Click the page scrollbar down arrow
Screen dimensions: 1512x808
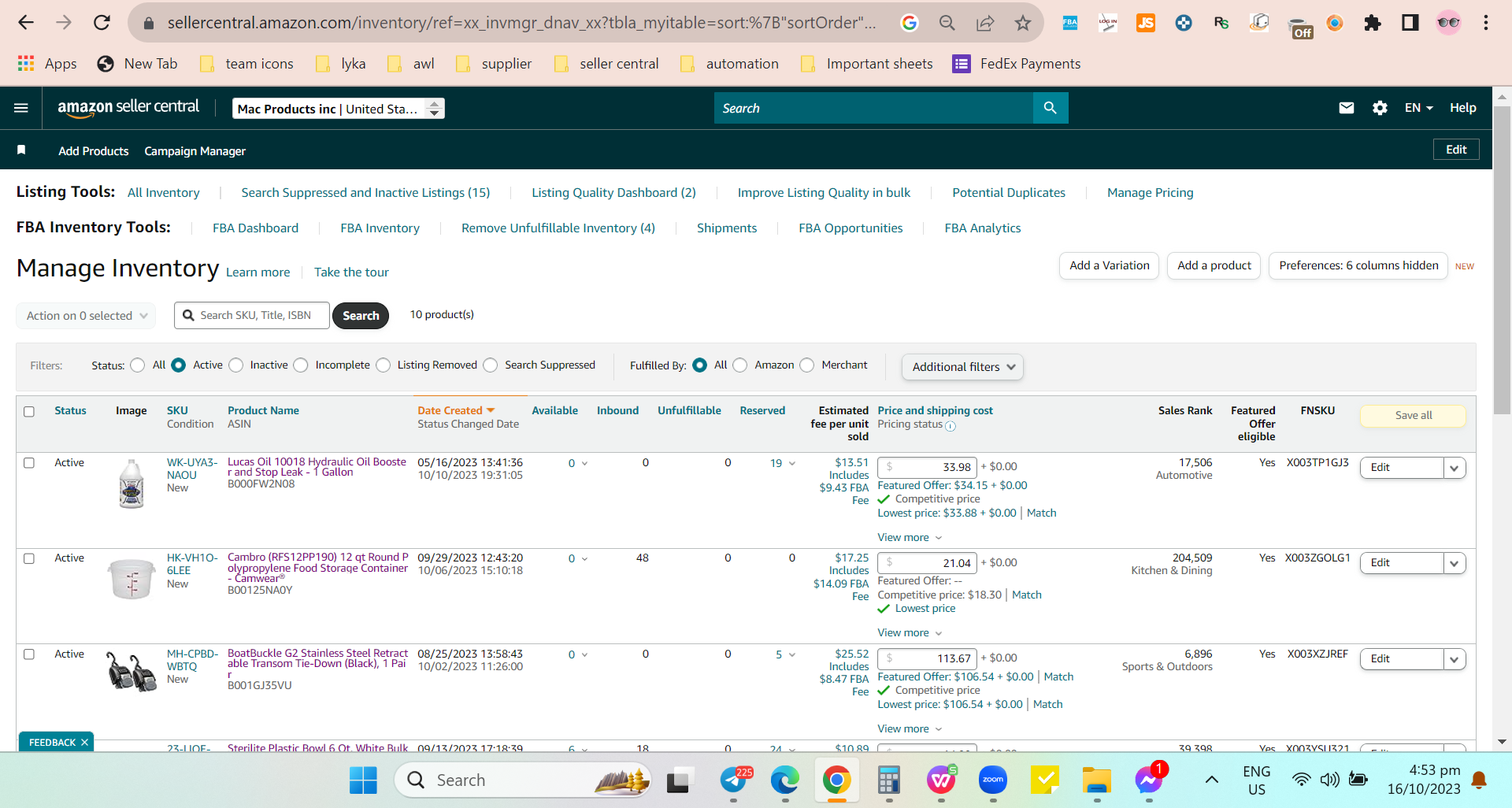pyautogui.click(x=1502, y=742)
